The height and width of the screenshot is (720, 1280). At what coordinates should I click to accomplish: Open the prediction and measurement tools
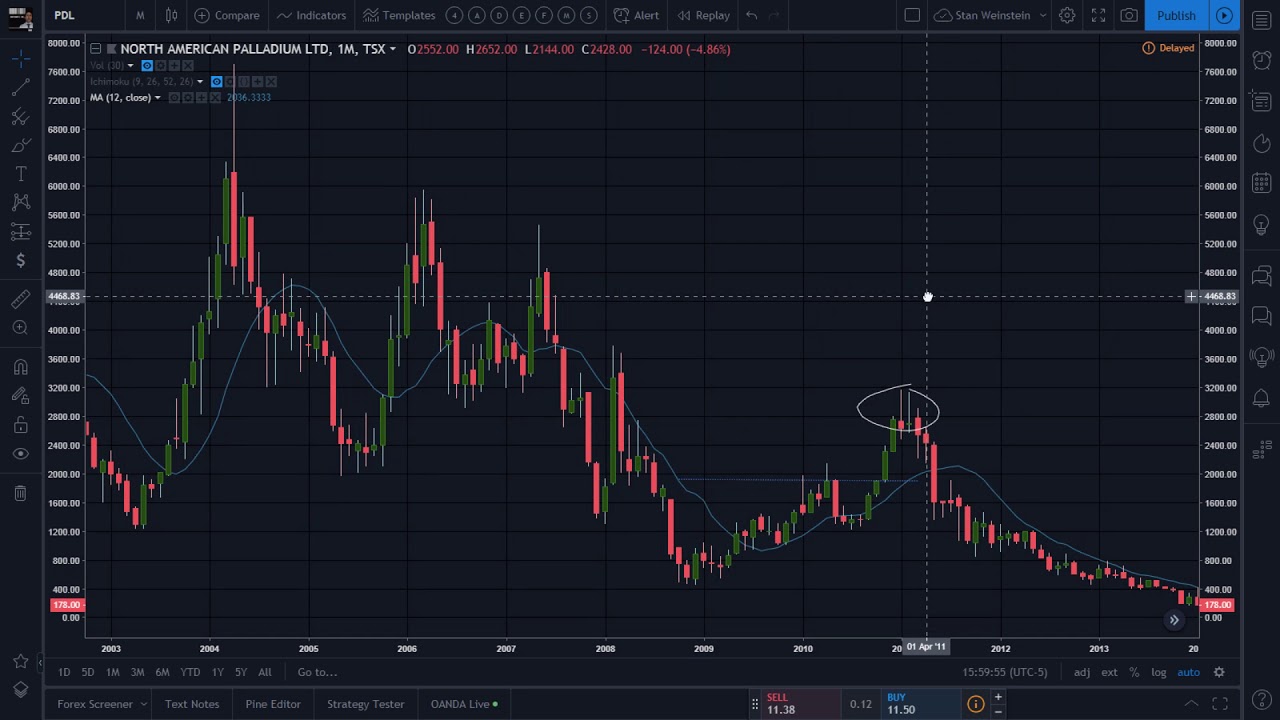20,232
